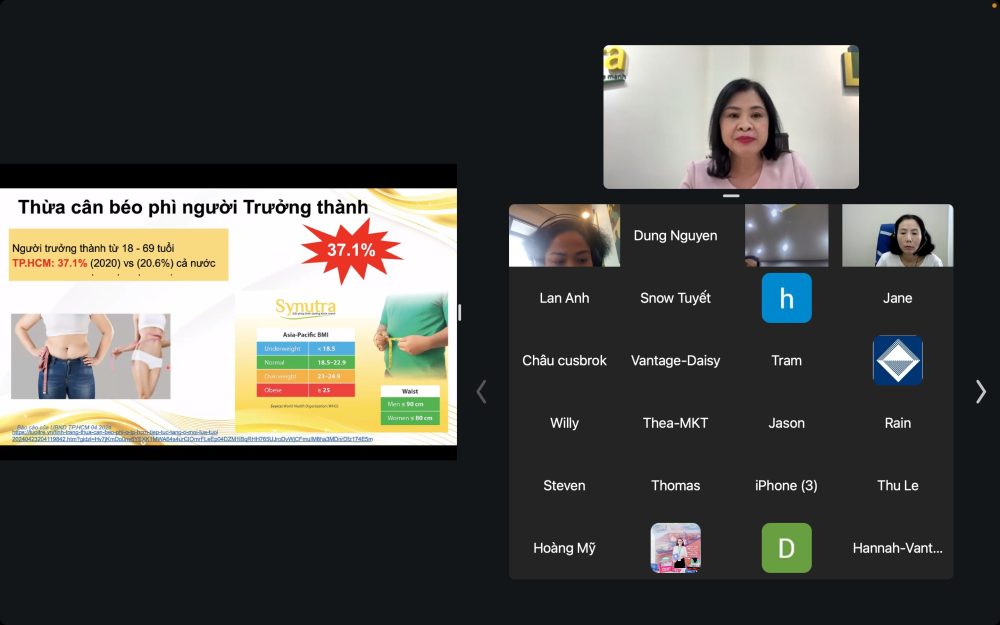Go to next page of participants gallery

(980, 392)
